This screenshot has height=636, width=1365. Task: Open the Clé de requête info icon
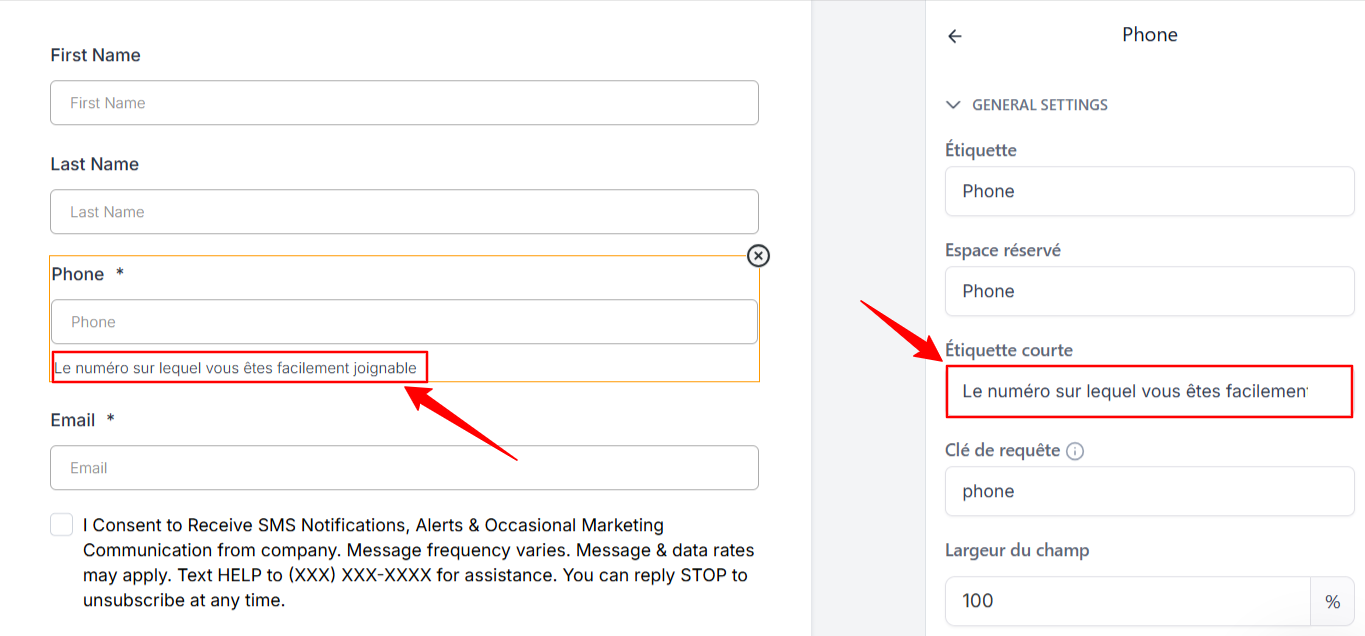coord(1075,451)
